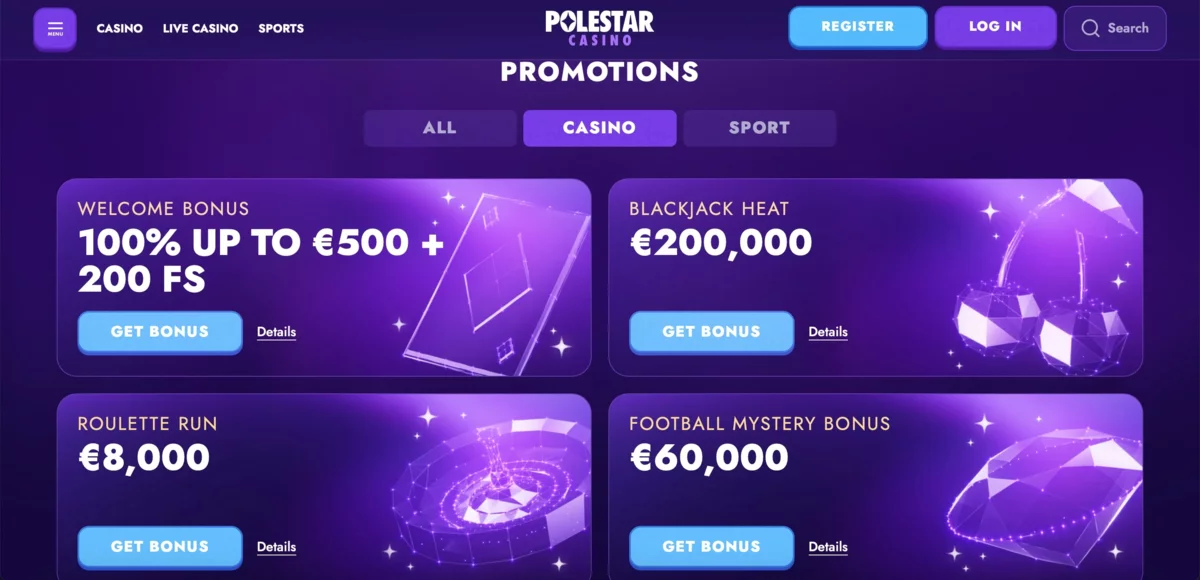Click the Search input field
The image size is (1200, 580).
coord(1128,28)
